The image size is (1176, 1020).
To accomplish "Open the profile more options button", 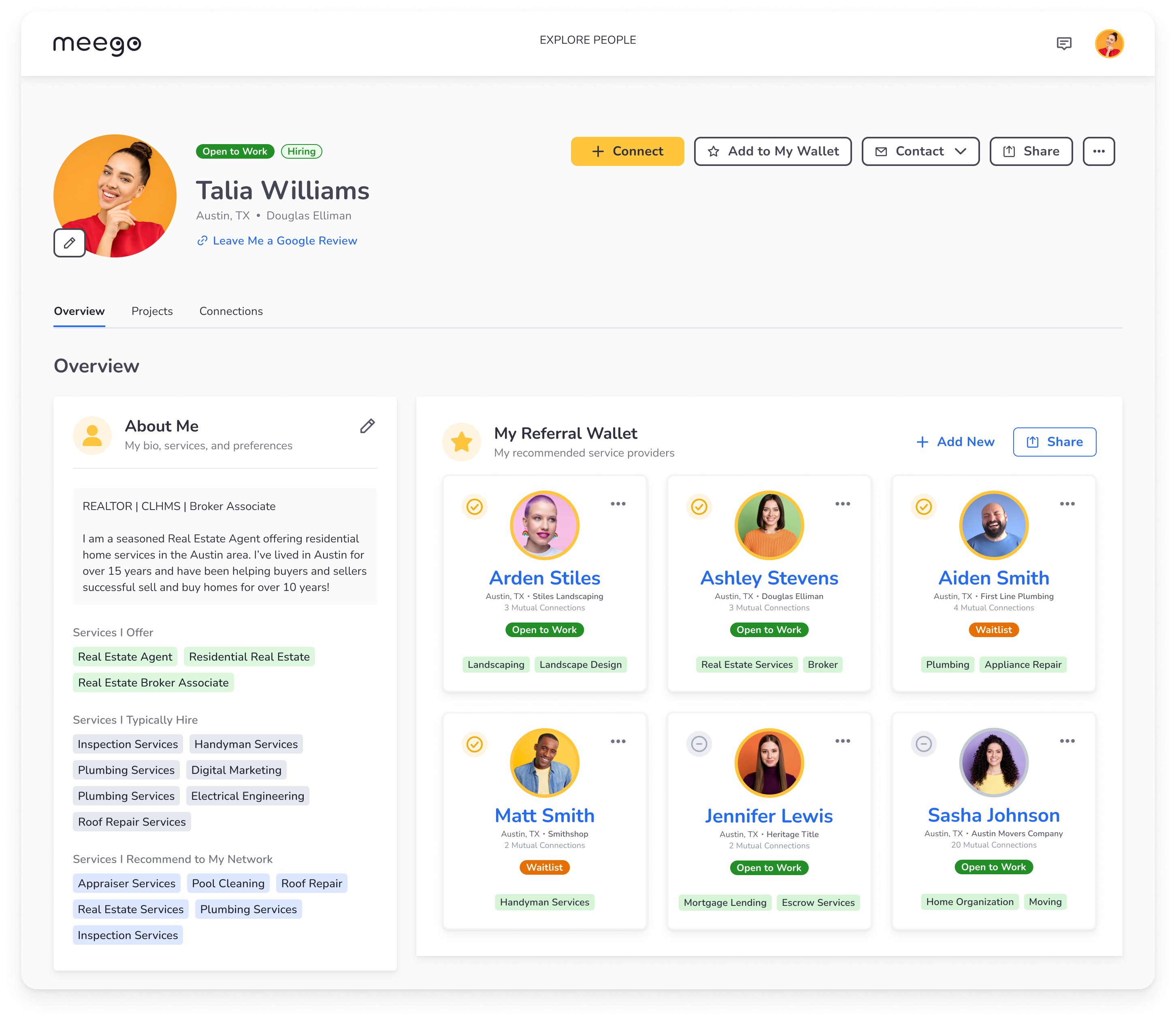I will [x=1099, y=151].
